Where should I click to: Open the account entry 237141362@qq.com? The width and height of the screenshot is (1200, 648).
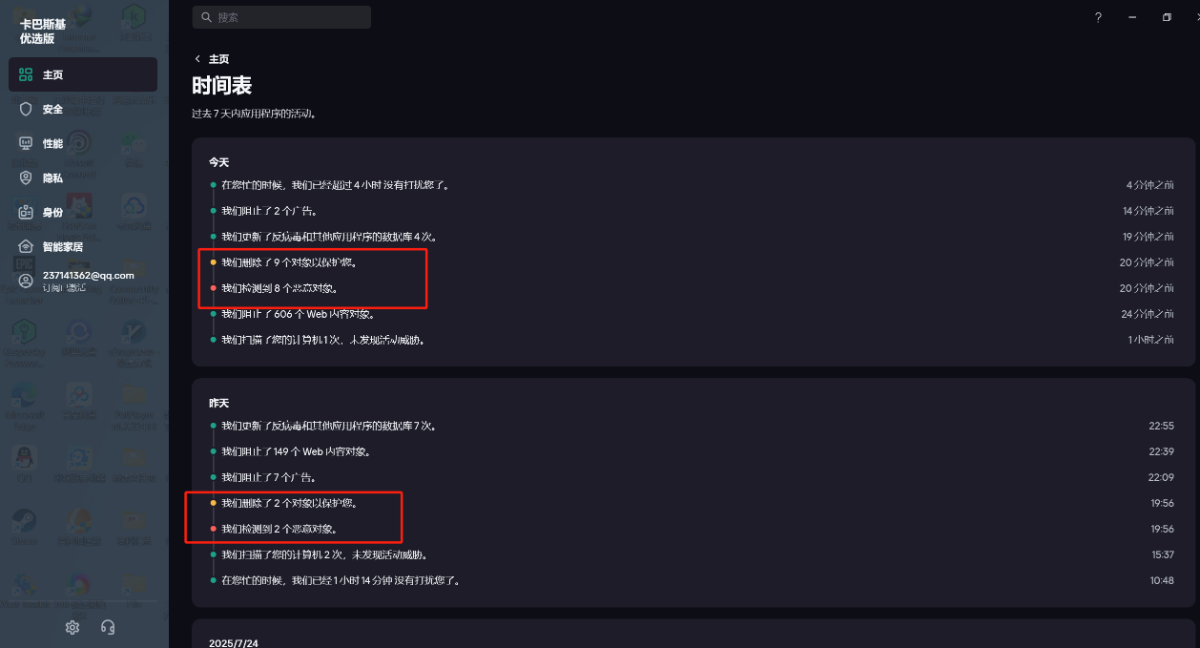click(x=88, y=275)
